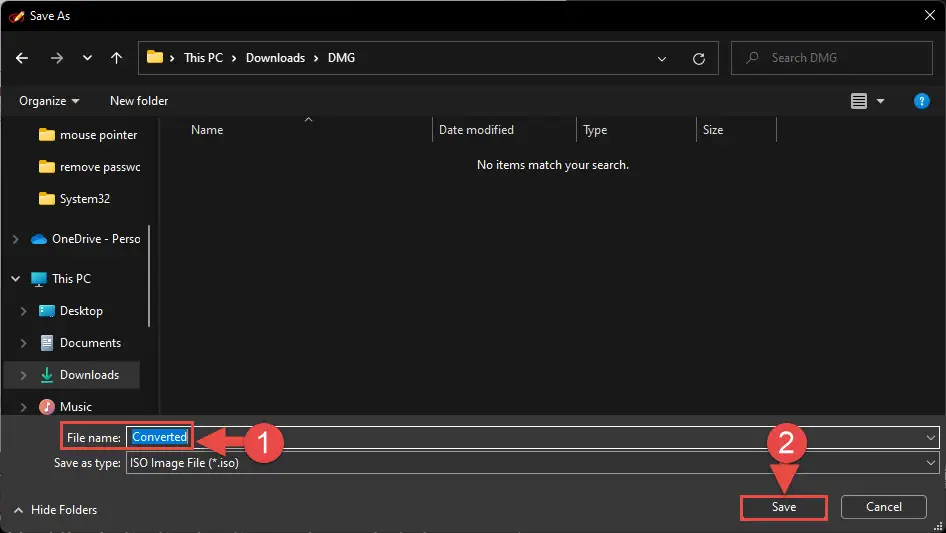Open the File name dropdown arrow
This screenshot has height=533, width=946.
(930, 438)
